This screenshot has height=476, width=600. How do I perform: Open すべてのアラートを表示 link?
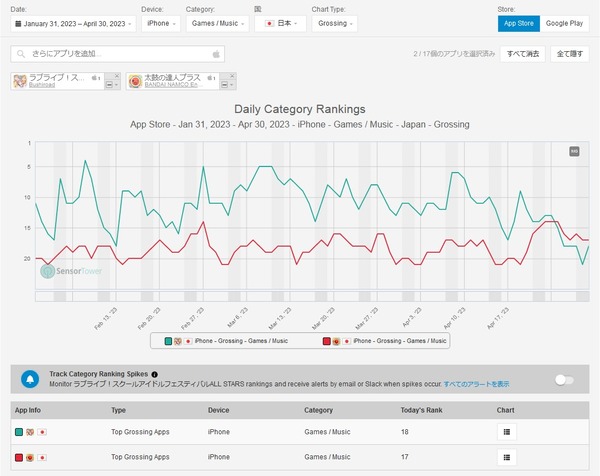[x=476, y=384]
